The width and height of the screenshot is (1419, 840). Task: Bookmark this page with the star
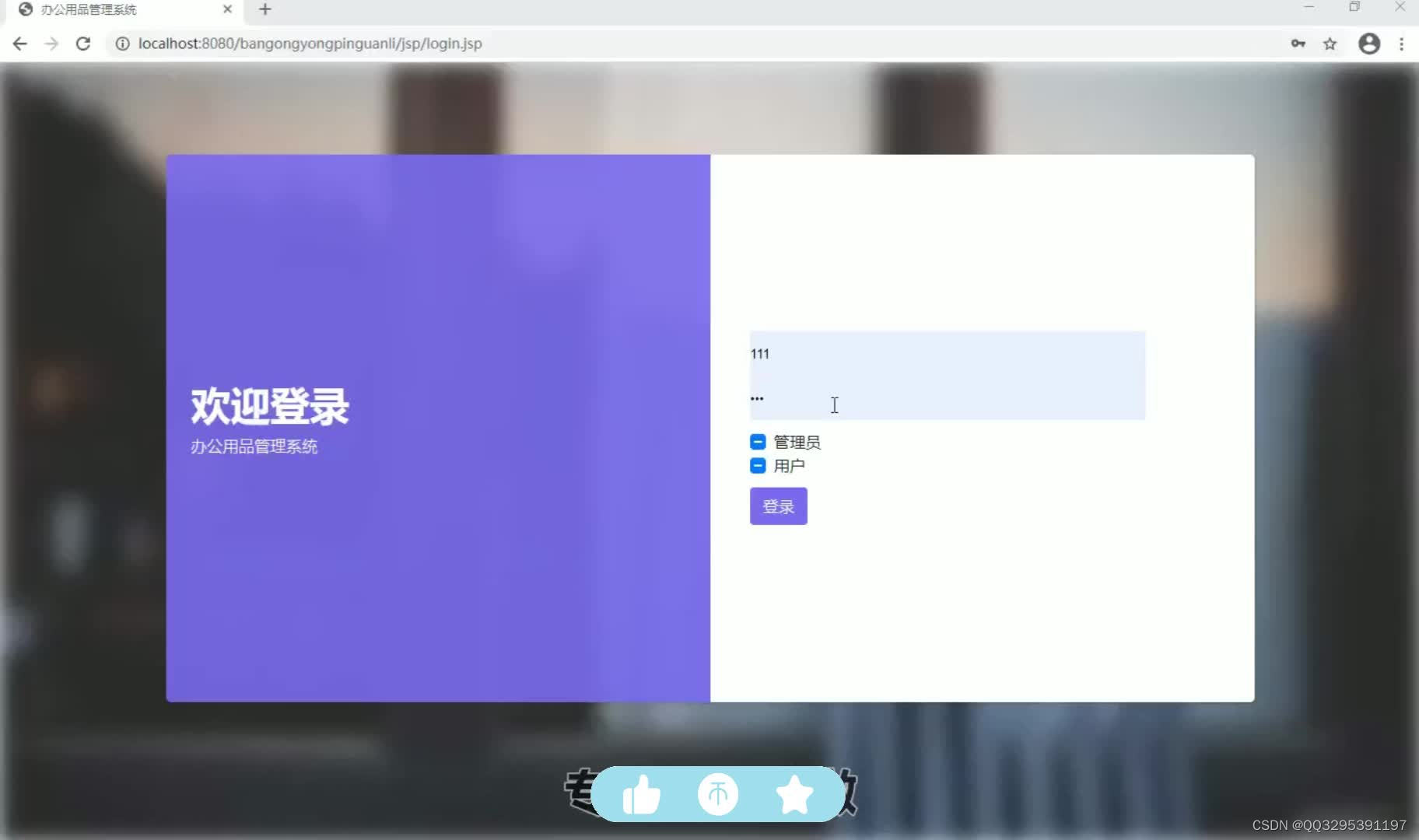pyautogui.click(x=1330, y=44)
